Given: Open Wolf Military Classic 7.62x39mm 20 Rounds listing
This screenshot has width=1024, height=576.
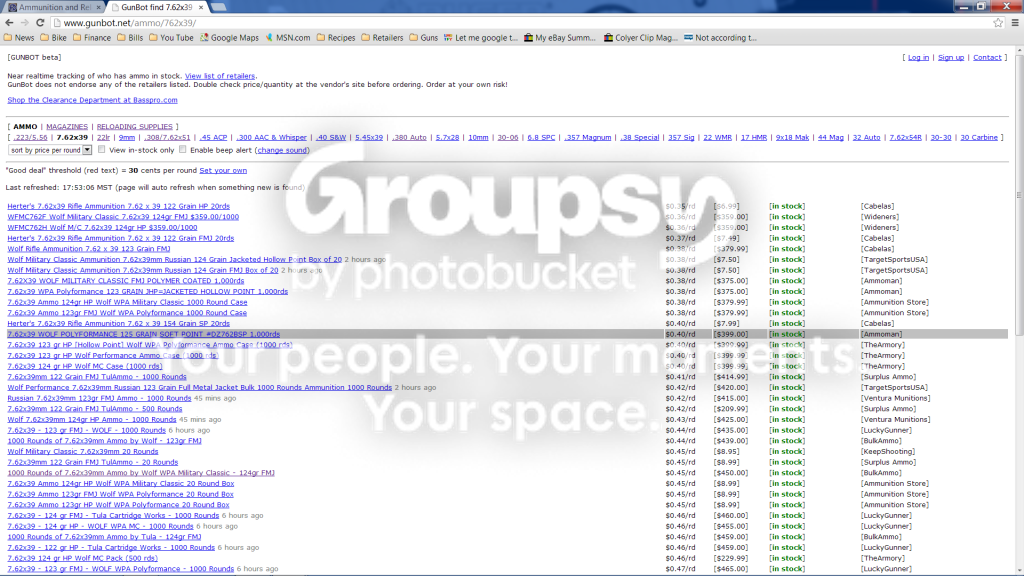Looking at the screenshot, I should (x=82, y=452).
